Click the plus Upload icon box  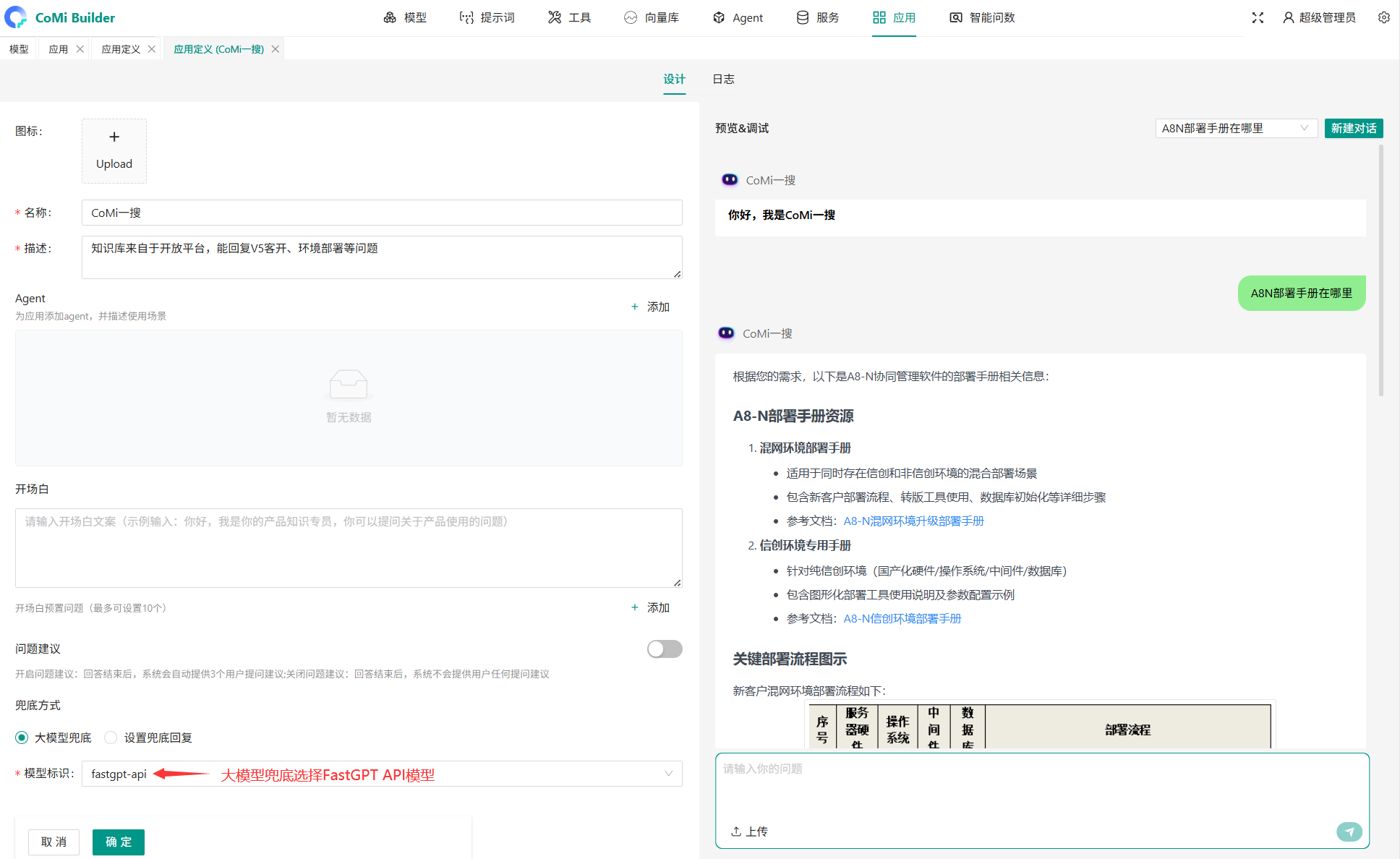114,150
